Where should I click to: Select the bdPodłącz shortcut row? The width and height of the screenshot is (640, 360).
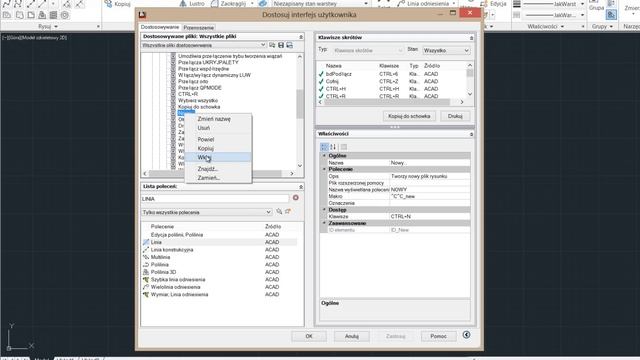391,74
